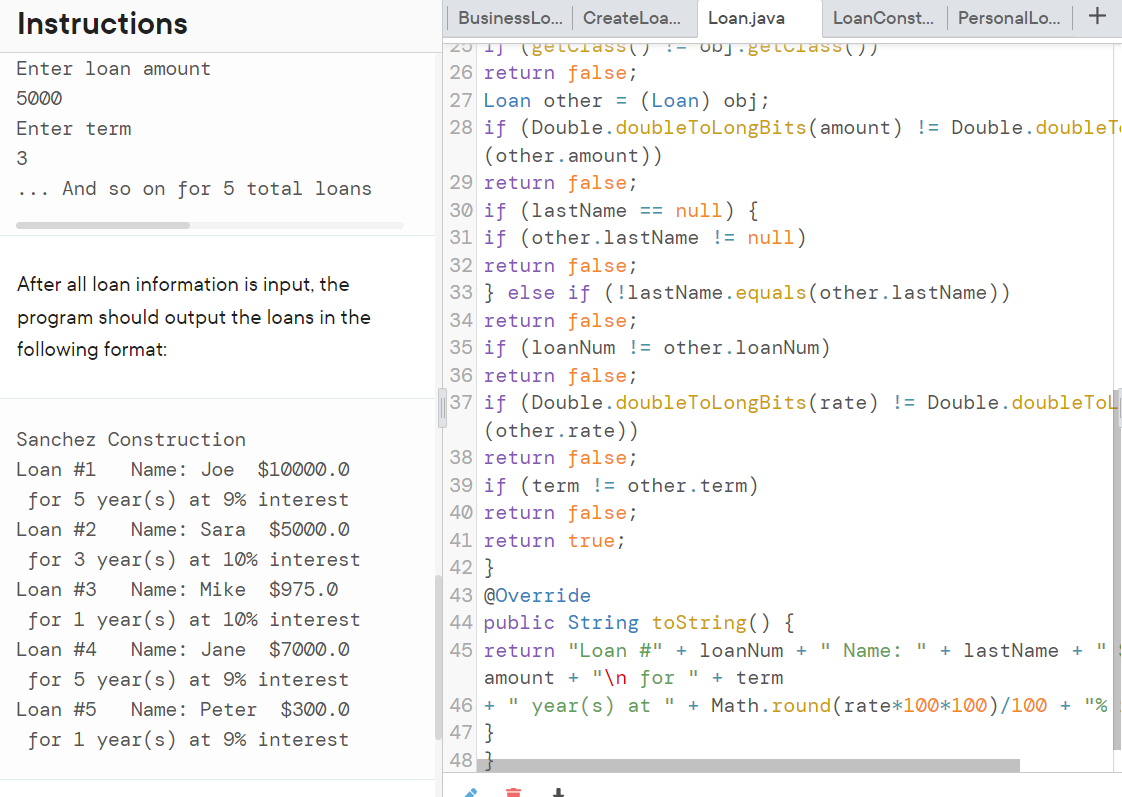The image size is (1122, 797).
Task: Click 'Enter term' in instructions
Action: [74, 129]
